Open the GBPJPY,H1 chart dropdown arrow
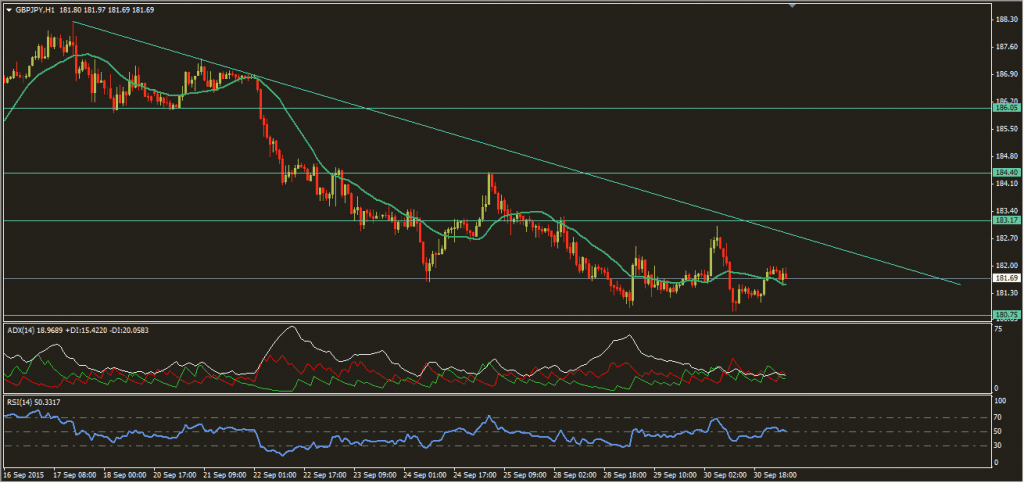The width and height of the screenshot is (1024, 483). tap(8, 10)
